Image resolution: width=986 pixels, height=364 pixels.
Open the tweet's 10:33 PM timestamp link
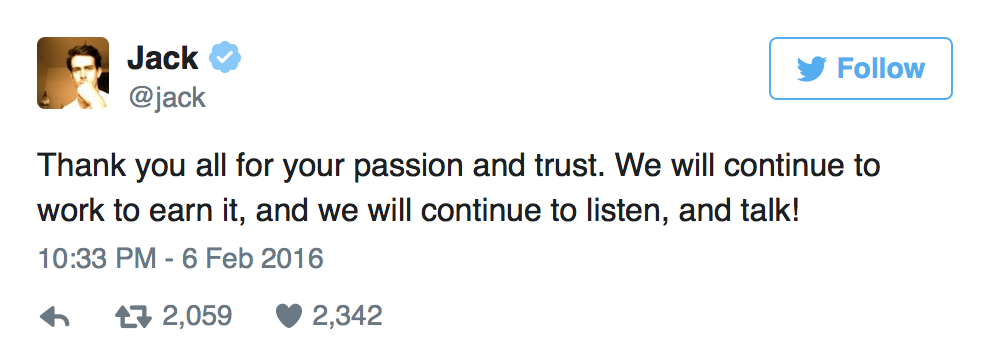(x=180, y=260)
